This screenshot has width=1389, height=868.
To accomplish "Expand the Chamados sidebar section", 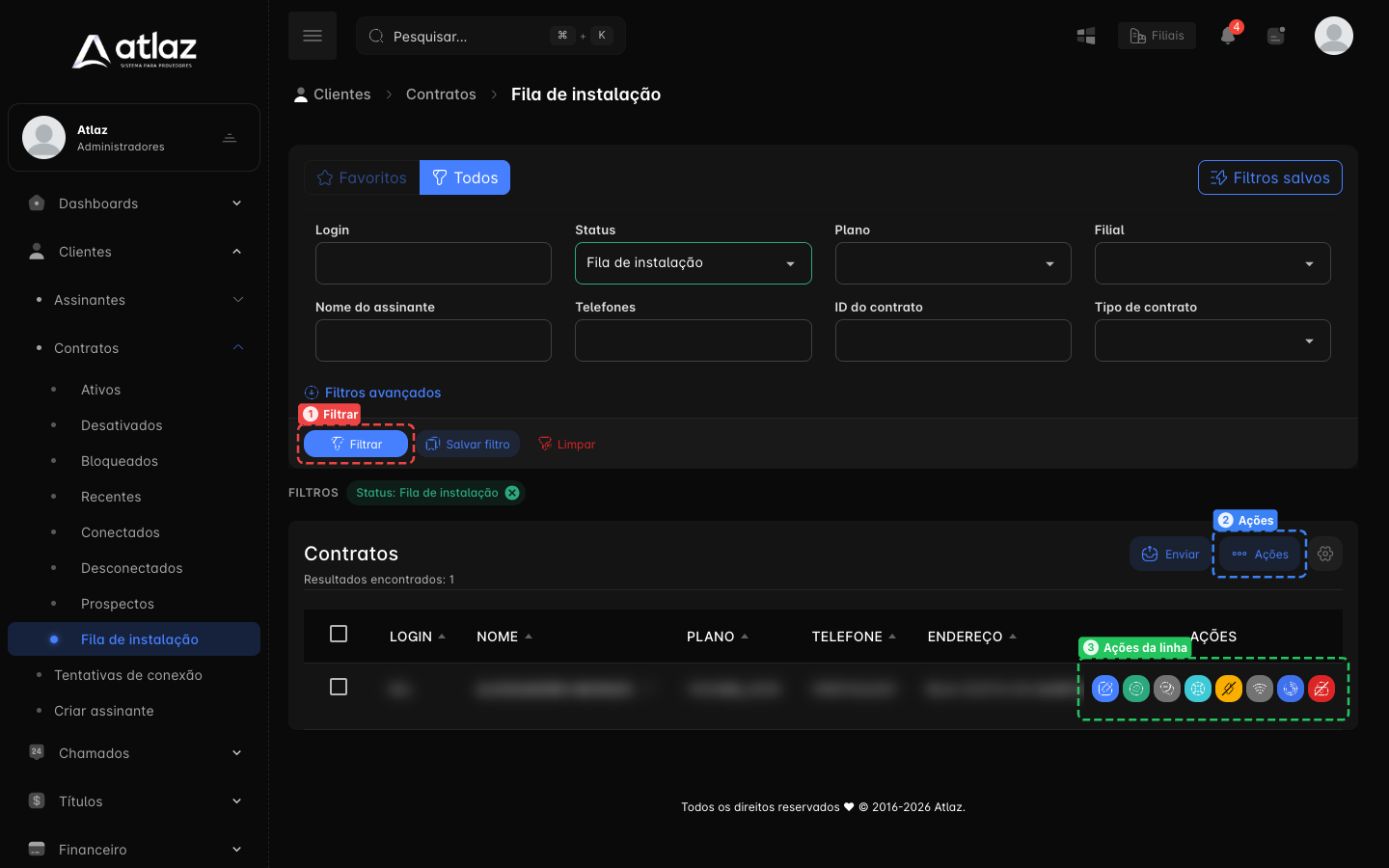I will [134, 753].
